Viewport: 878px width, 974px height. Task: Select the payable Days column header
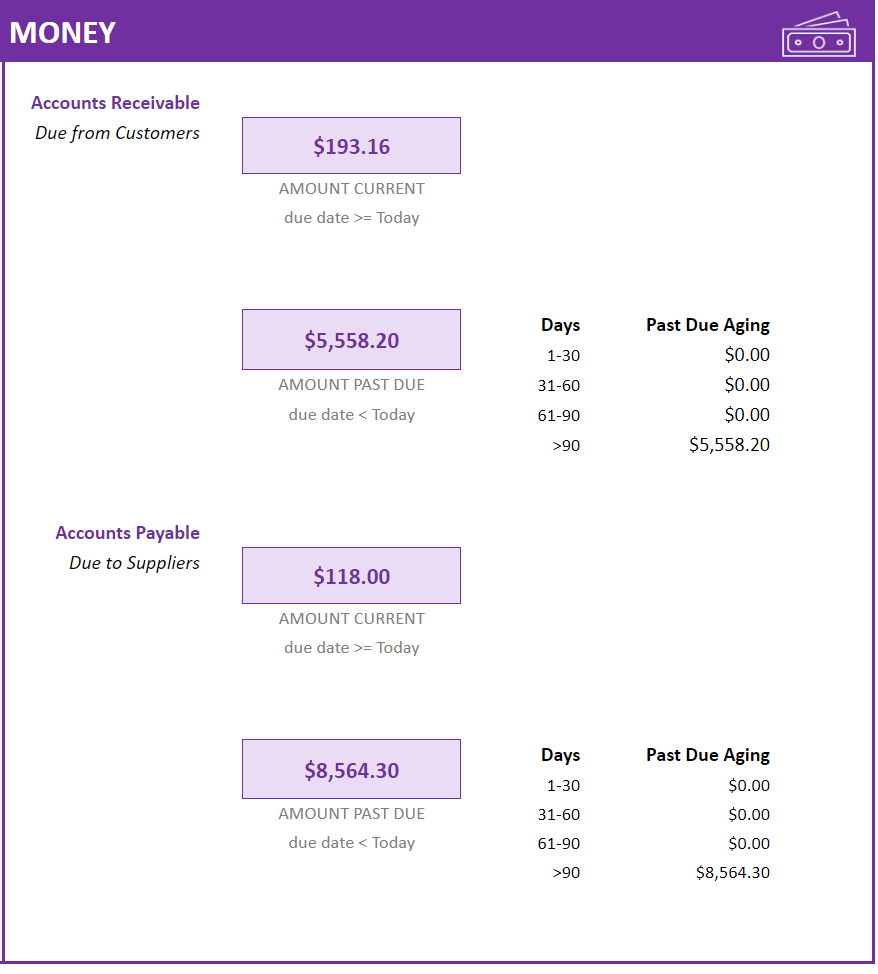tap(560, 755)
